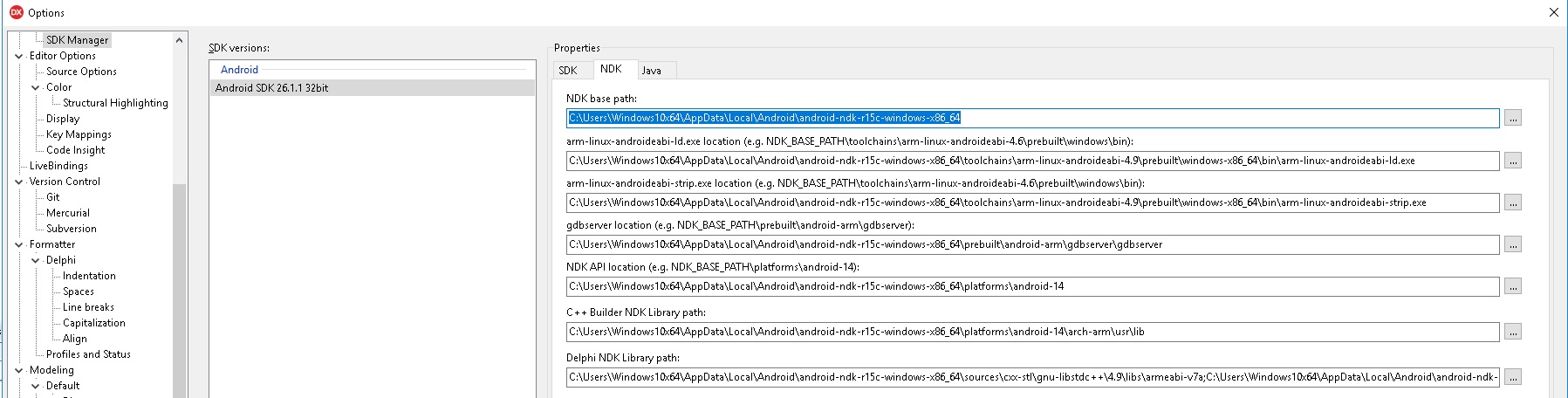This screenshot has width=1568, height=398.
Task: Browse for the NDK base path
Action: [1513, 118]
